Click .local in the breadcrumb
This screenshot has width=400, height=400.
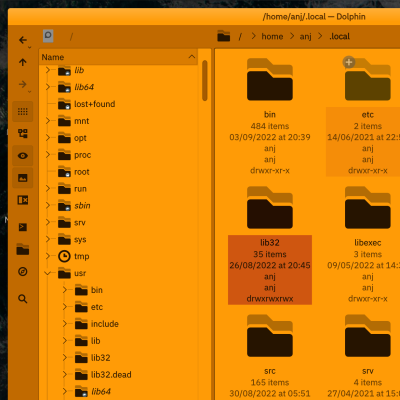click(340, 36)
